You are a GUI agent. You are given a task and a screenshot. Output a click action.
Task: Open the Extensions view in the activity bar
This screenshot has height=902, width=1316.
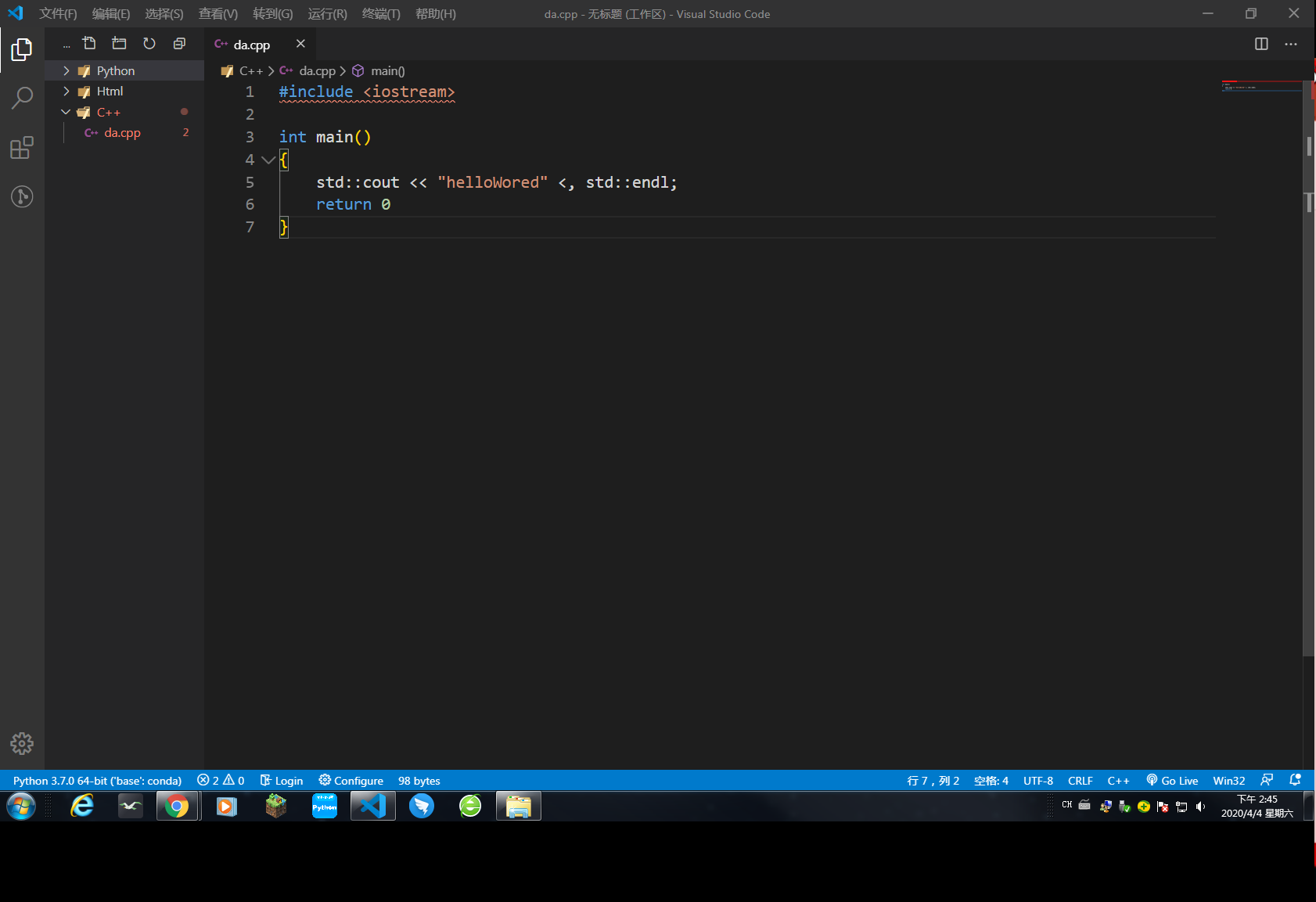click(22, 148)
